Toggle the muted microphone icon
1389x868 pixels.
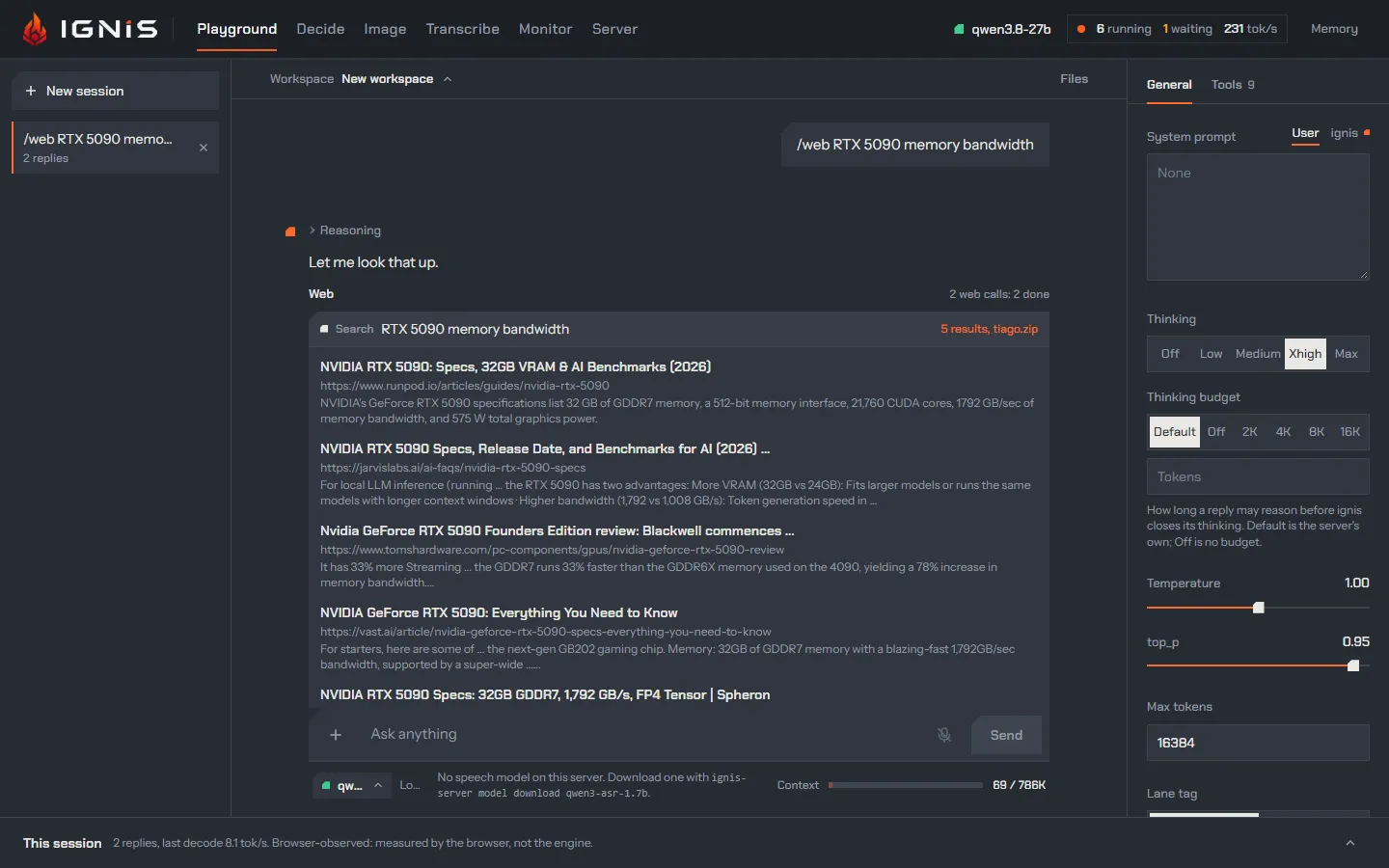coord(944,735)
